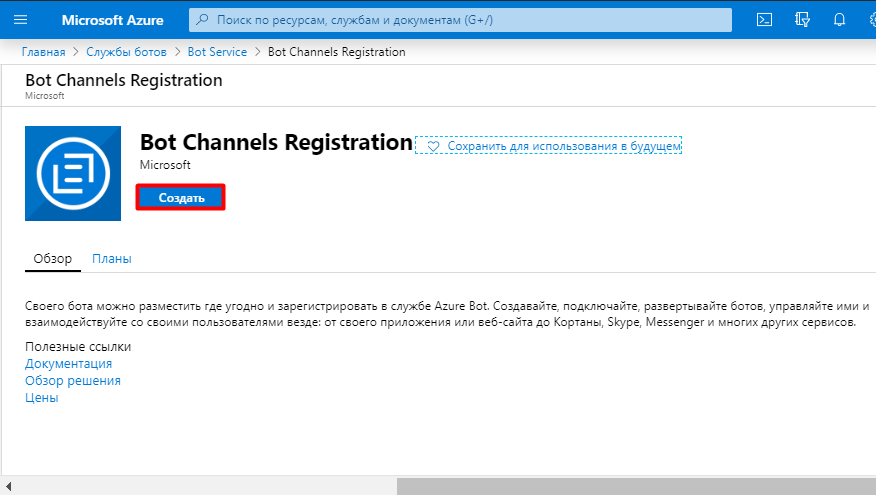
Task: Switch to the Планы tab
Action: (x=112, y=259)
